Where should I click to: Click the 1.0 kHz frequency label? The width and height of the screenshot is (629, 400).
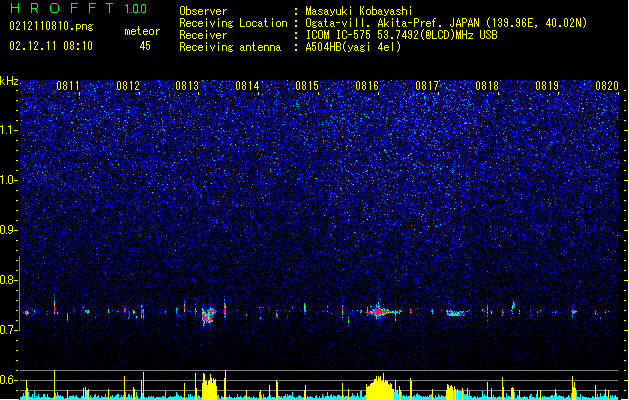coord(9,180)
